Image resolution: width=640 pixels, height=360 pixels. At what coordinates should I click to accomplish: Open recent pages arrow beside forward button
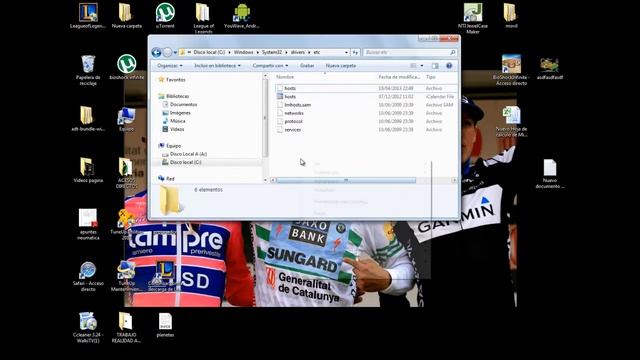click(x=175, y=52)
